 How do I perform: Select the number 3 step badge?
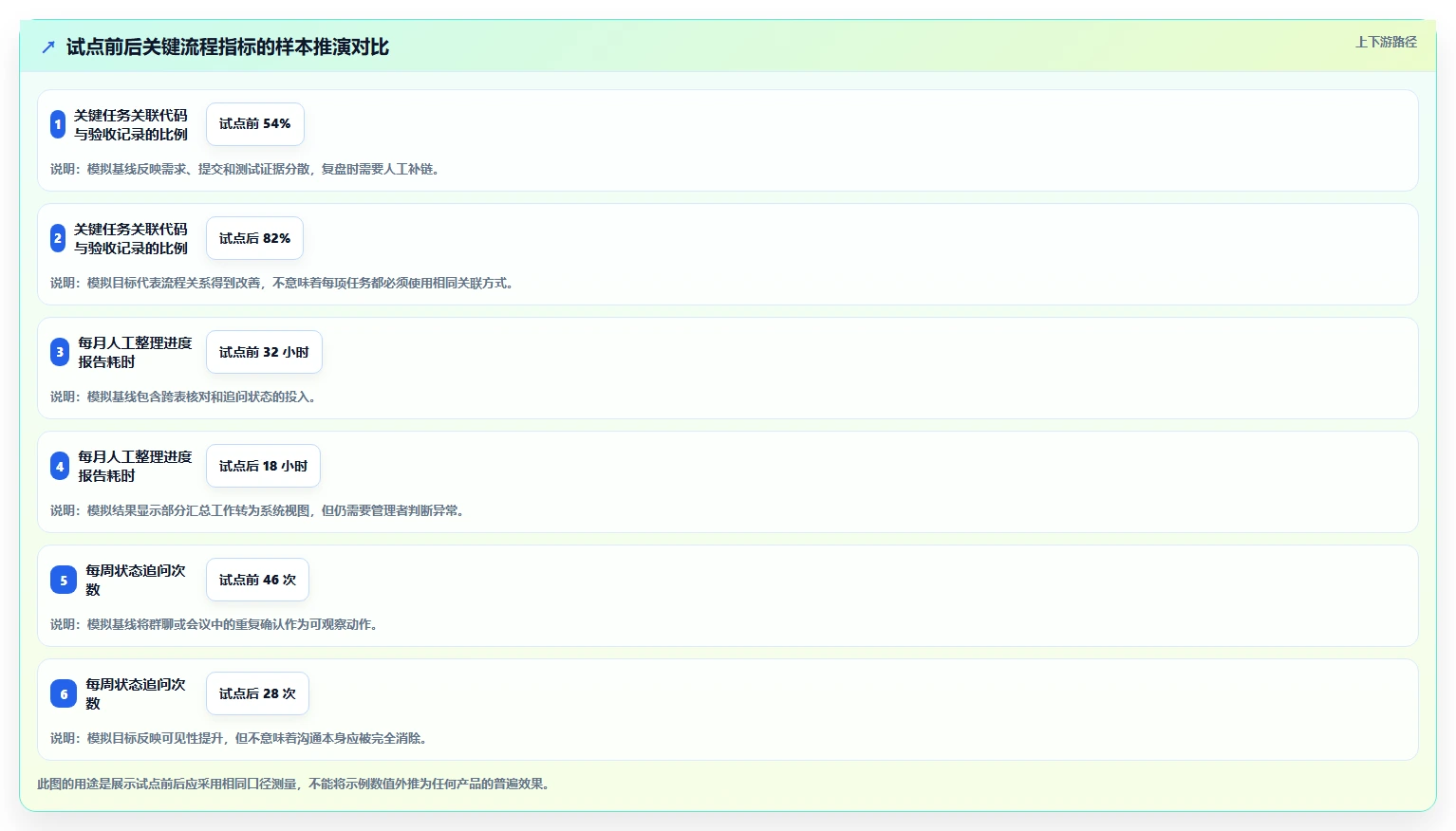tap(60, 352)
